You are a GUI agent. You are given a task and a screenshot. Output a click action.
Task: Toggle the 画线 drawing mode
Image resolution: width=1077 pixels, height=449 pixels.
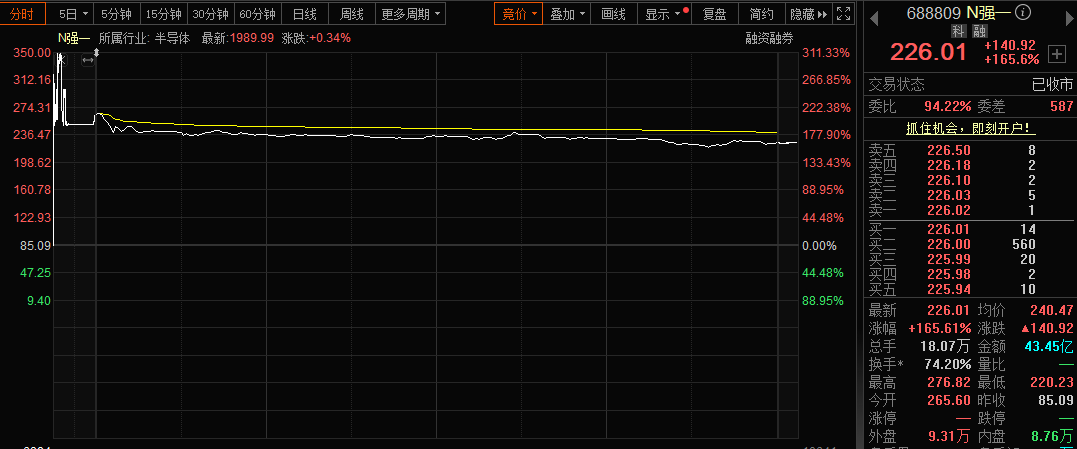(x=613, y=14)
